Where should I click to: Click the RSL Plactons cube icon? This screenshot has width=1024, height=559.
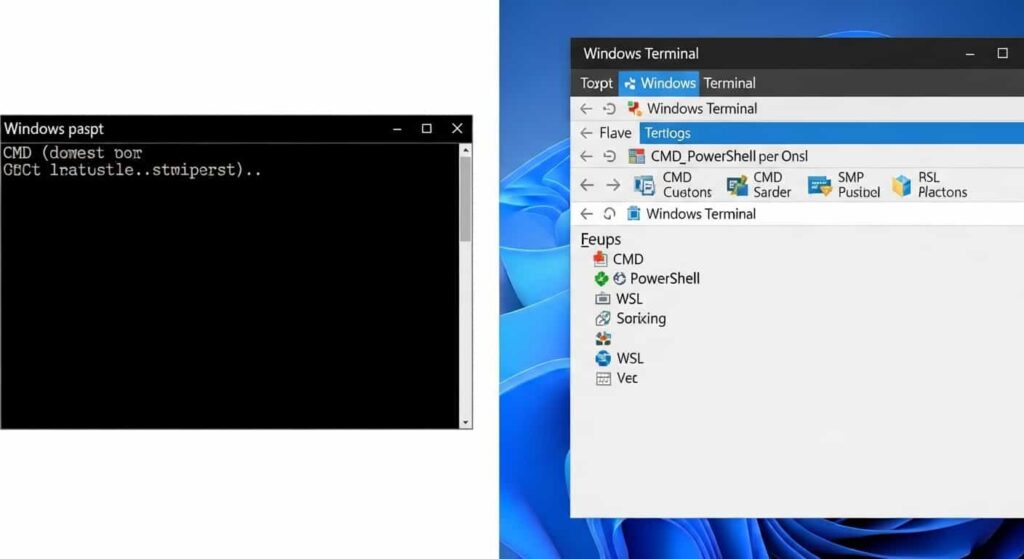901,185
